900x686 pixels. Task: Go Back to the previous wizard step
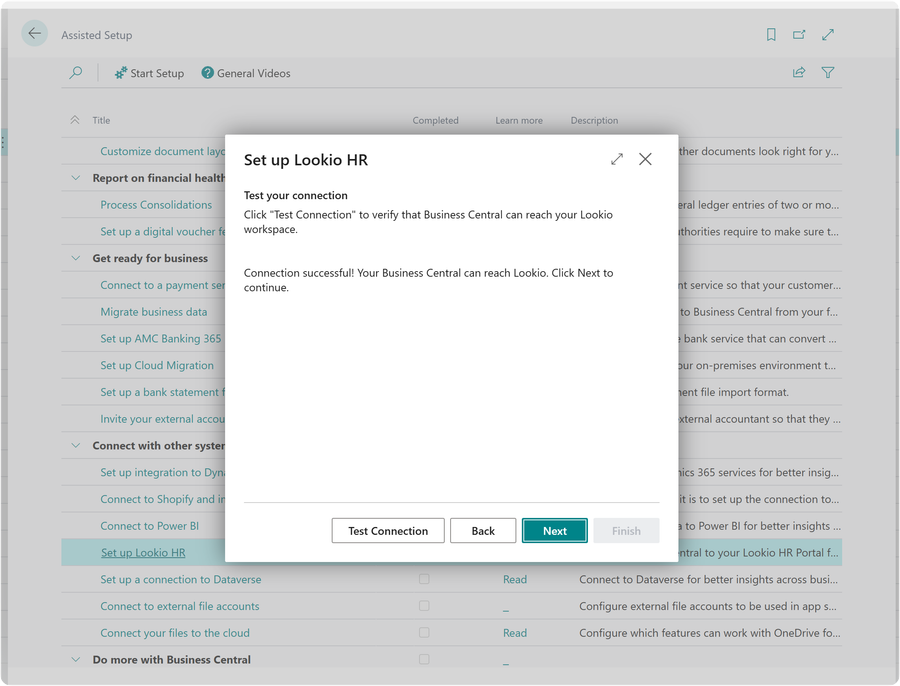point(483,531)
